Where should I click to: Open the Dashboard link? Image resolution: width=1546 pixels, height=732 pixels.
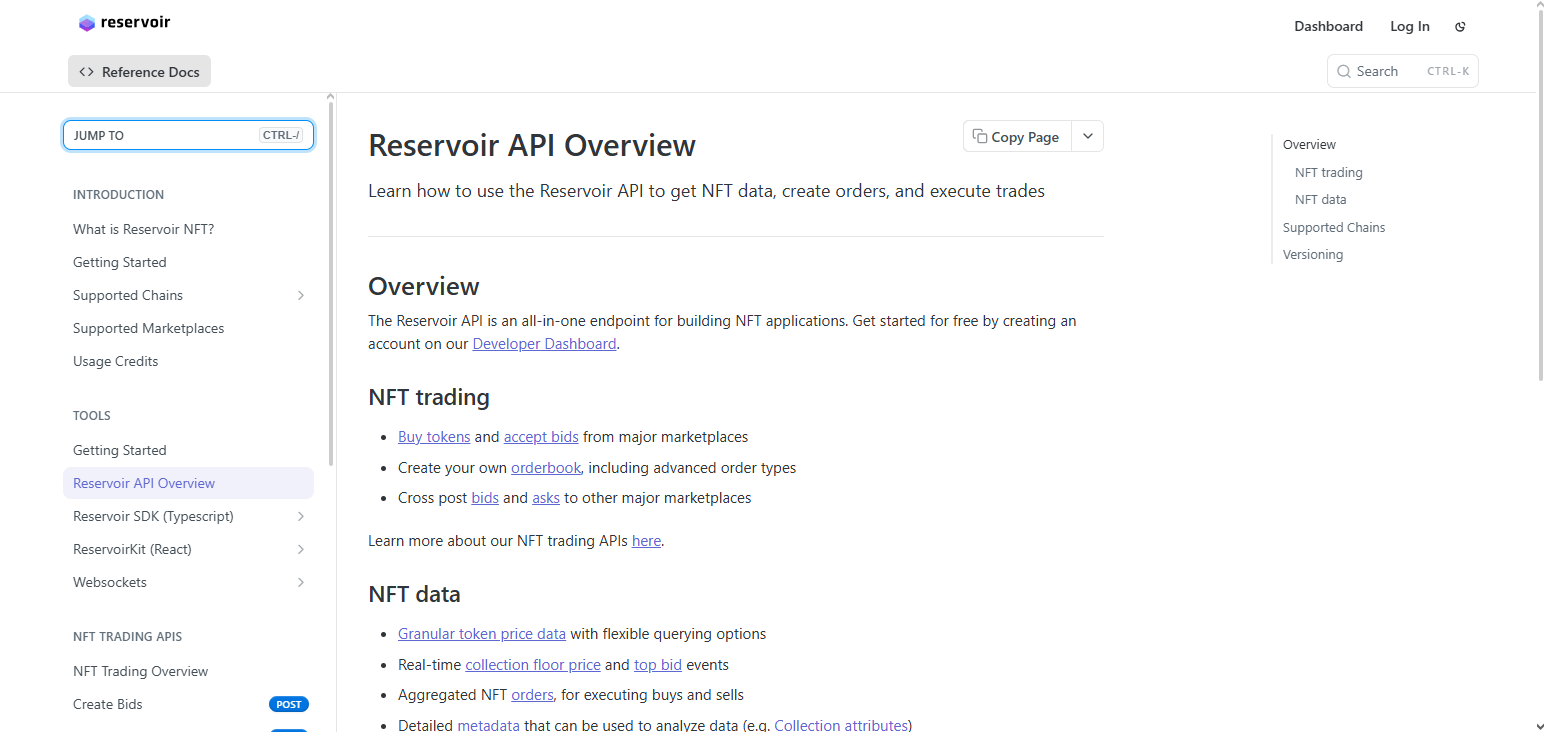1328,26
